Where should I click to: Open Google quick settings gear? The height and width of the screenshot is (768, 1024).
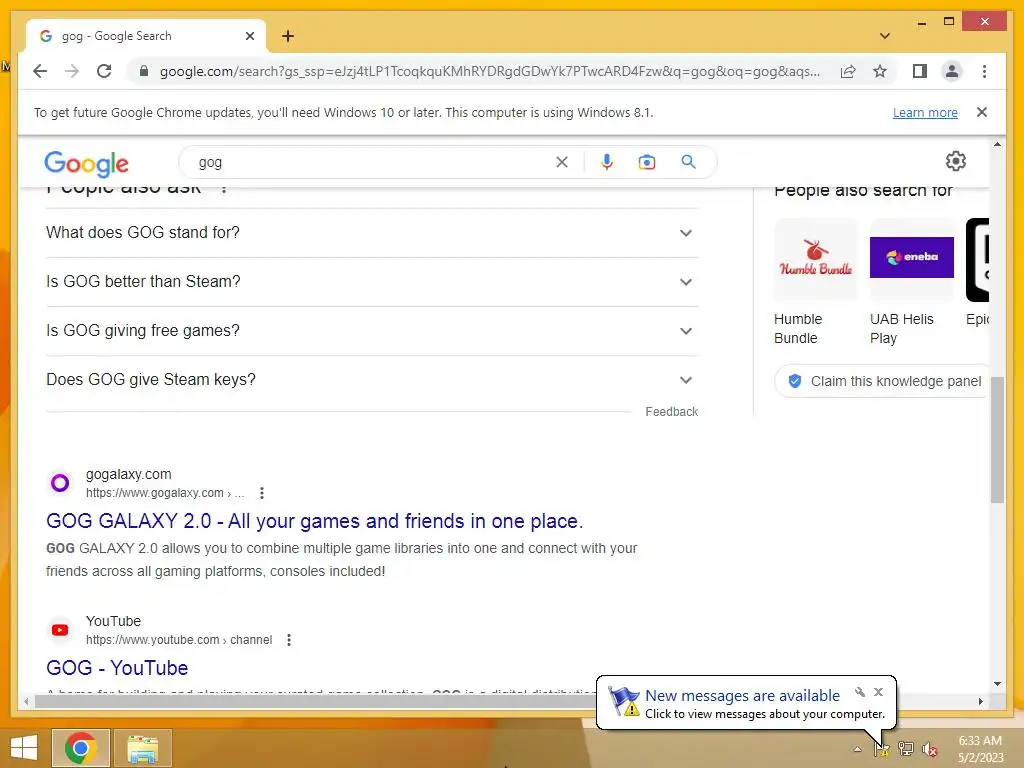tap(955, 161)
